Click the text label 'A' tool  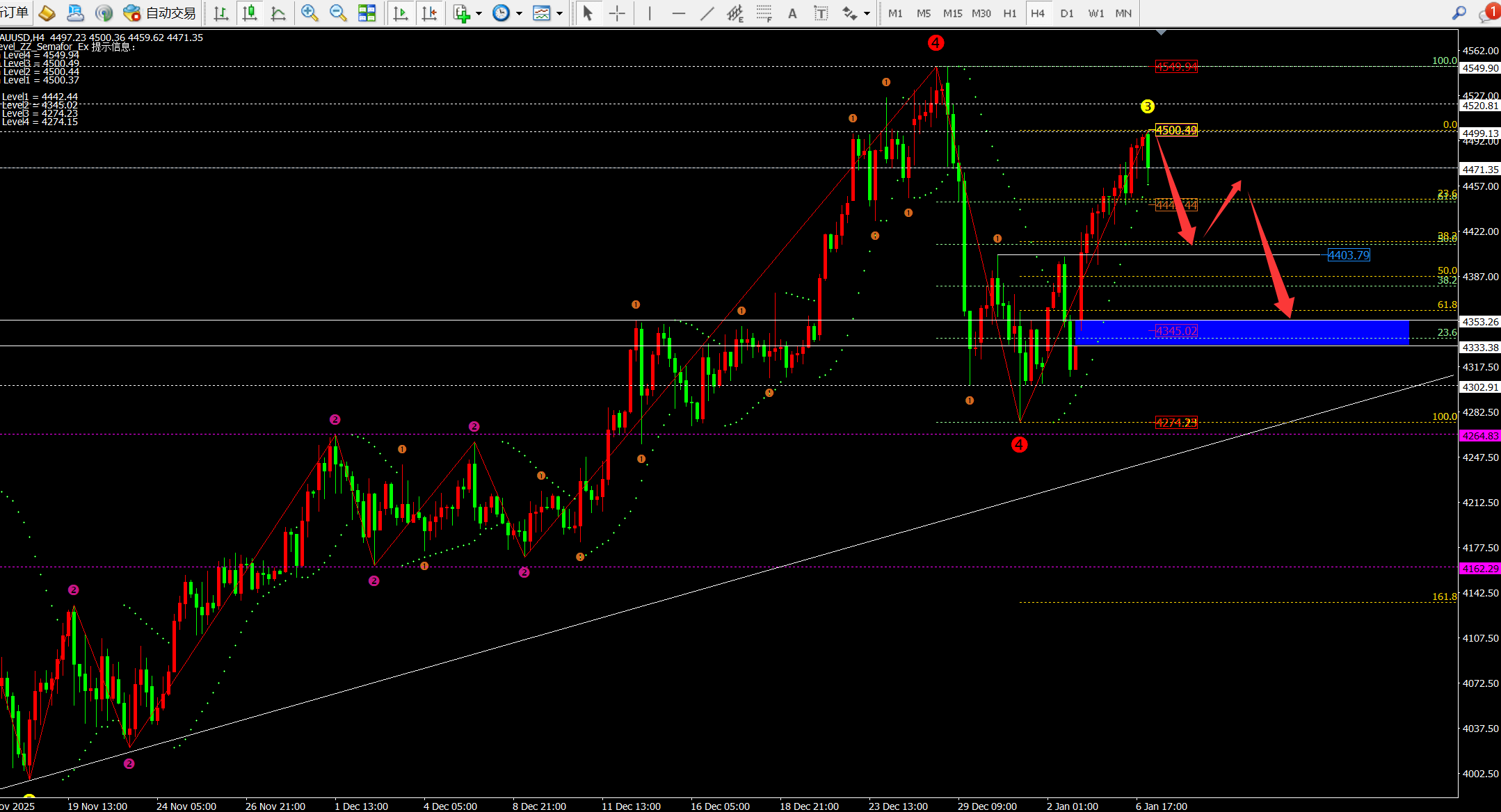[x=792, y=13]
